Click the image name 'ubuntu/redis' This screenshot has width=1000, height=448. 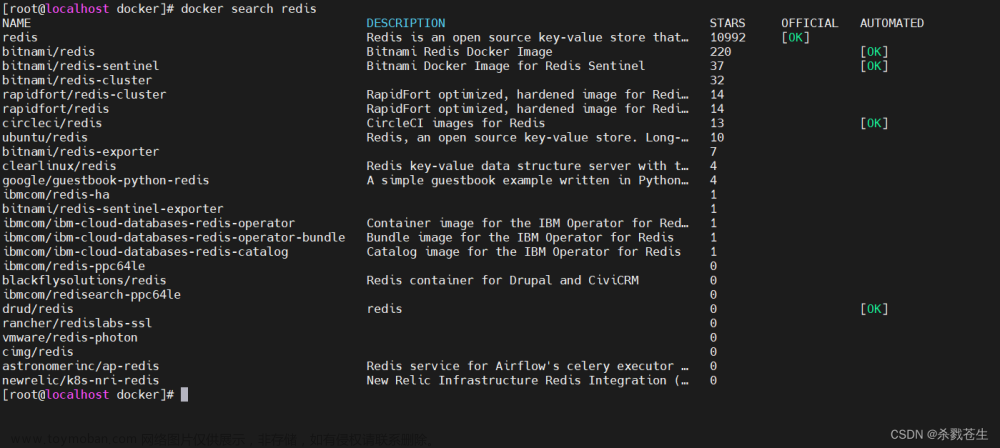tap(45, 137)
